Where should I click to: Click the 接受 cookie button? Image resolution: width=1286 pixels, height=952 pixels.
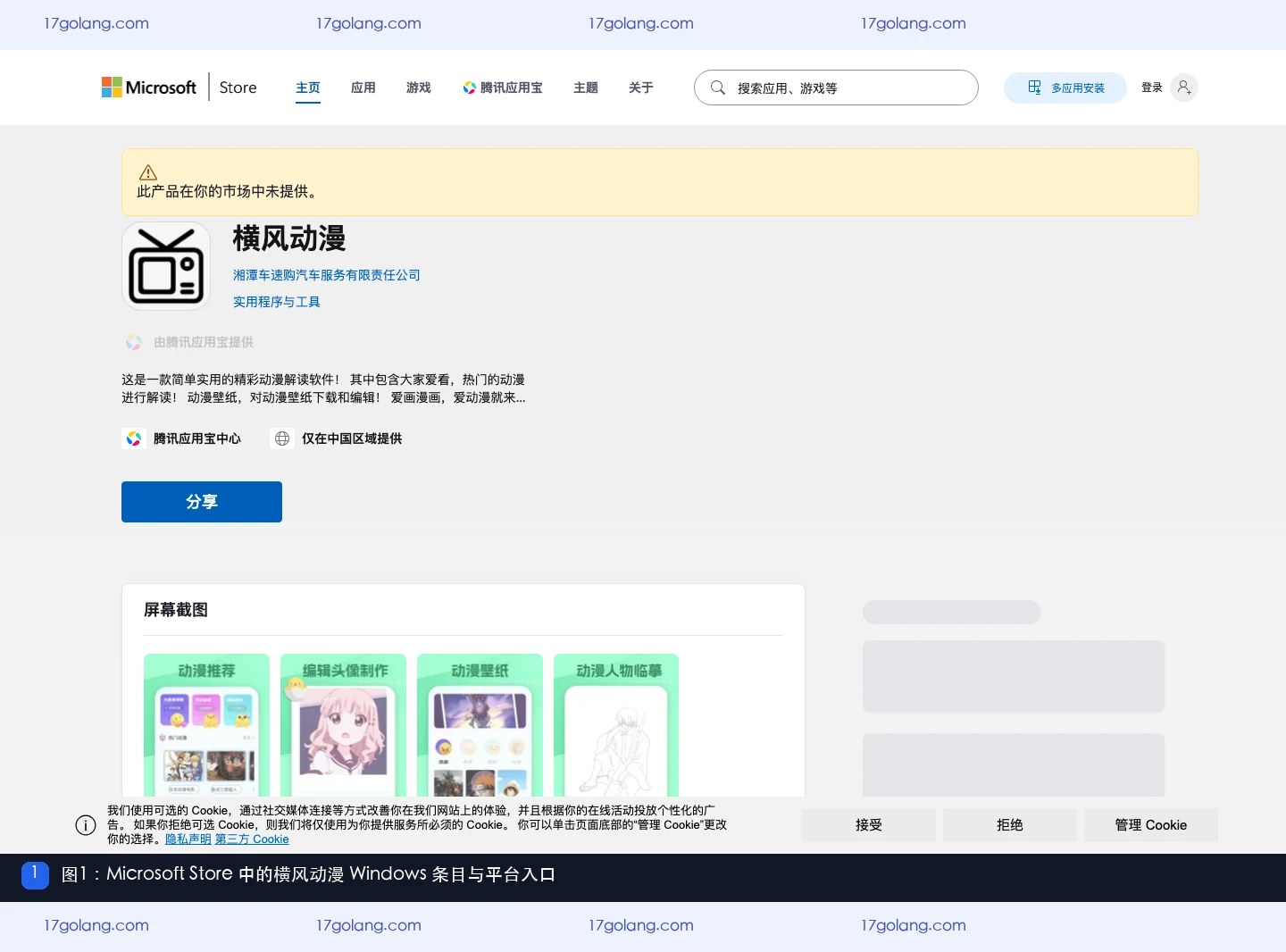[x=869, y=825]
